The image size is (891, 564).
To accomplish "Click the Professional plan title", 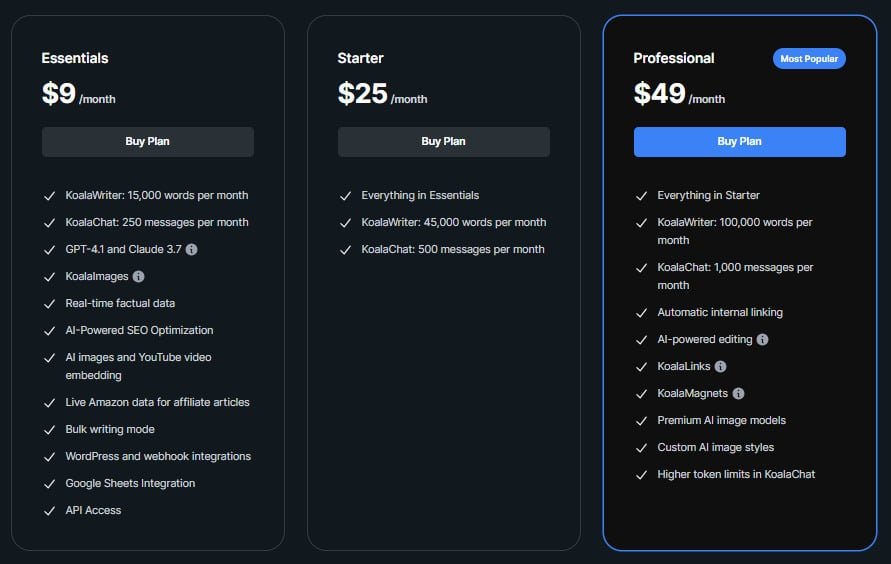I will point(674,58).
